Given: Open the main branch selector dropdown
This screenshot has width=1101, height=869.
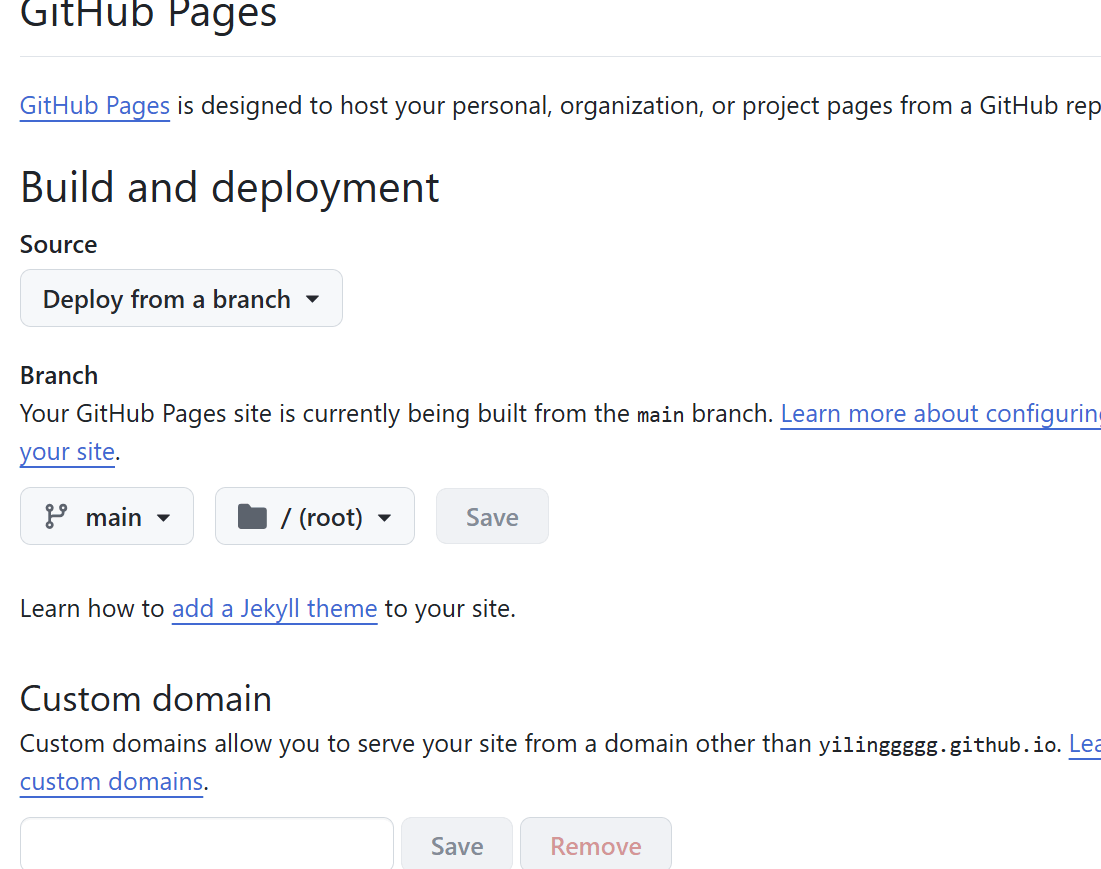Looking at the screenshot, I should point(107,517).
